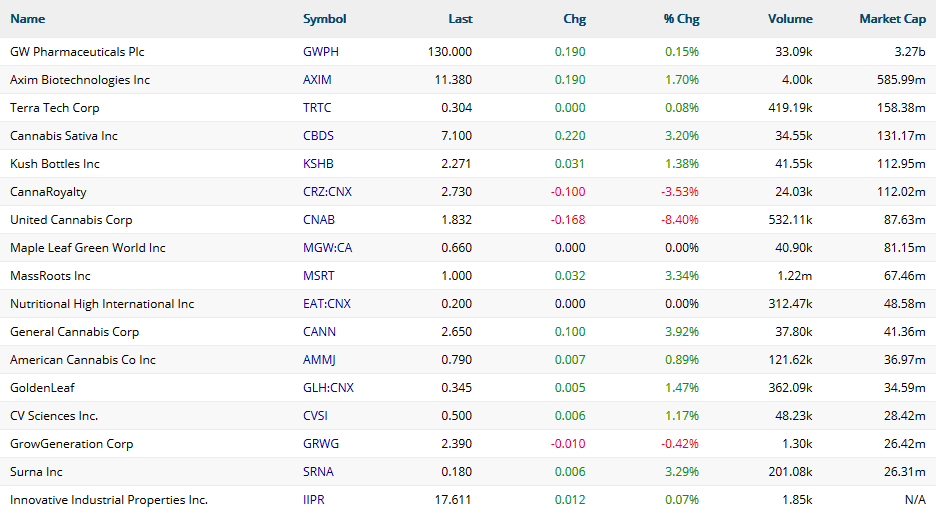Click last price 17.611 for IIPR
This screenshot has width=936, height=513.
click(x=453, y=500)
